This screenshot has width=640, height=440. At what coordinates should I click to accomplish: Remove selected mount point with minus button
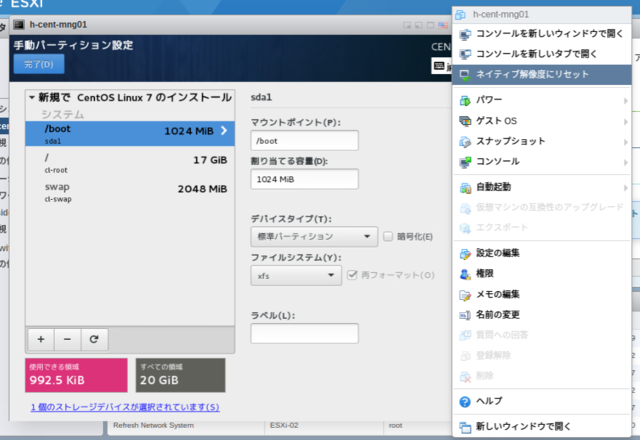pyautogui.click(x=67, y=340)
